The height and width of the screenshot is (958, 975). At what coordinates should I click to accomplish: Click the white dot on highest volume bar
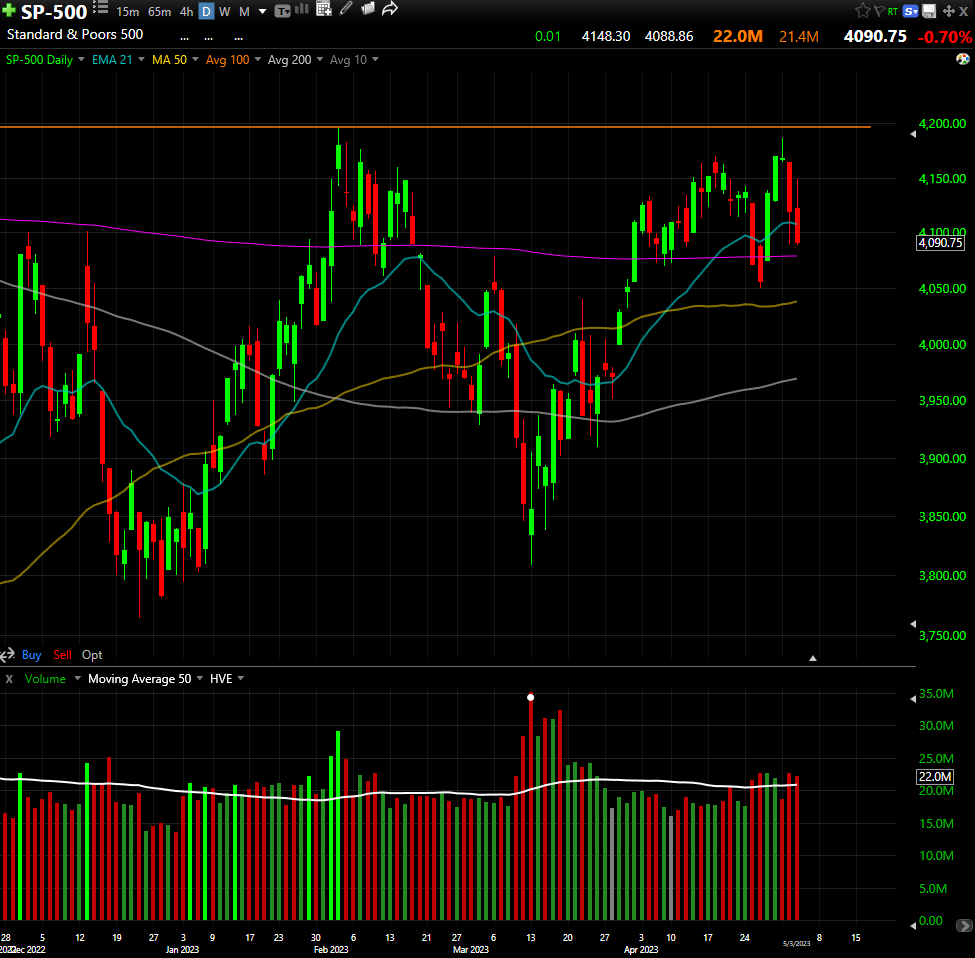point(530,697)
